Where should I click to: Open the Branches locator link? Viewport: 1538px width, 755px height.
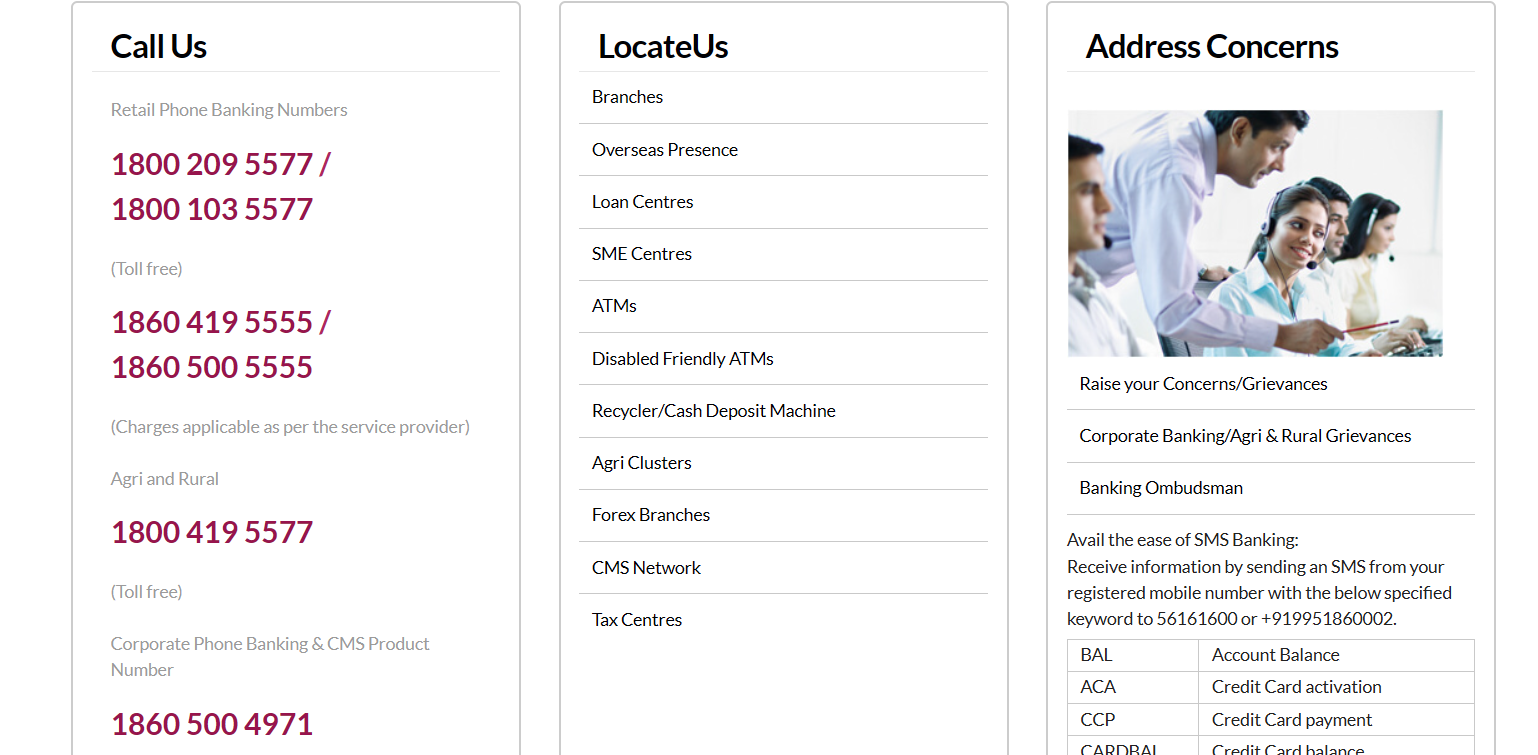[x=627, y=97]
